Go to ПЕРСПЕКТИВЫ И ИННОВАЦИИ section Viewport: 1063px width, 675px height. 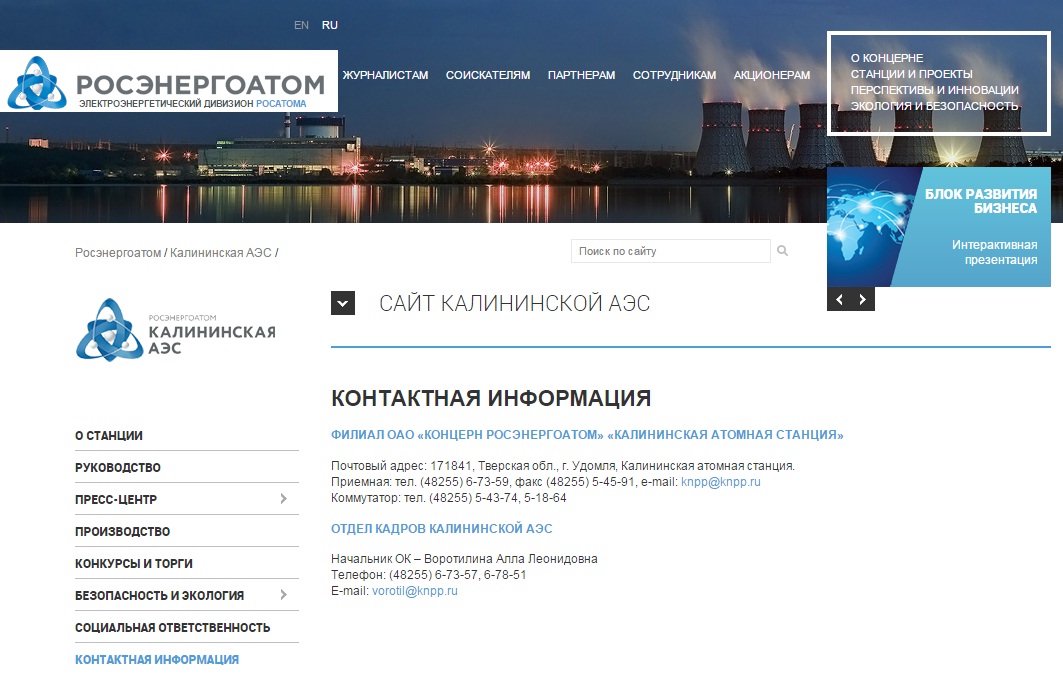click(x=934, y=90)
